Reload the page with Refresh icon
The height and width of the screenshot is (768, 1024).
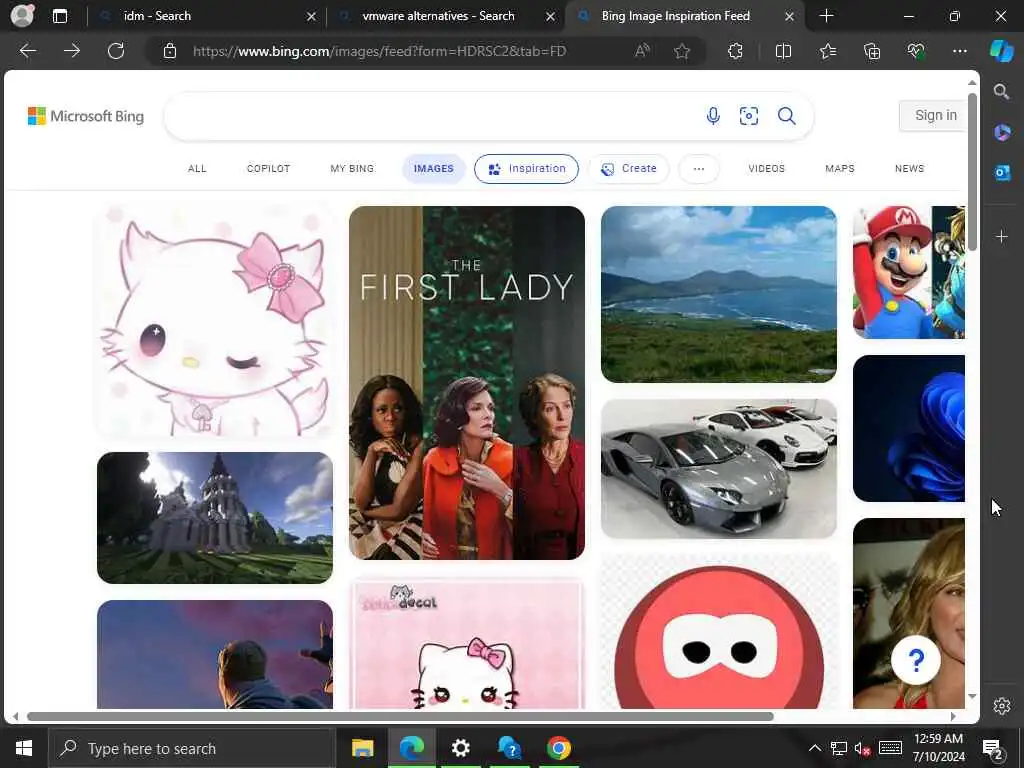coord(116,51)
